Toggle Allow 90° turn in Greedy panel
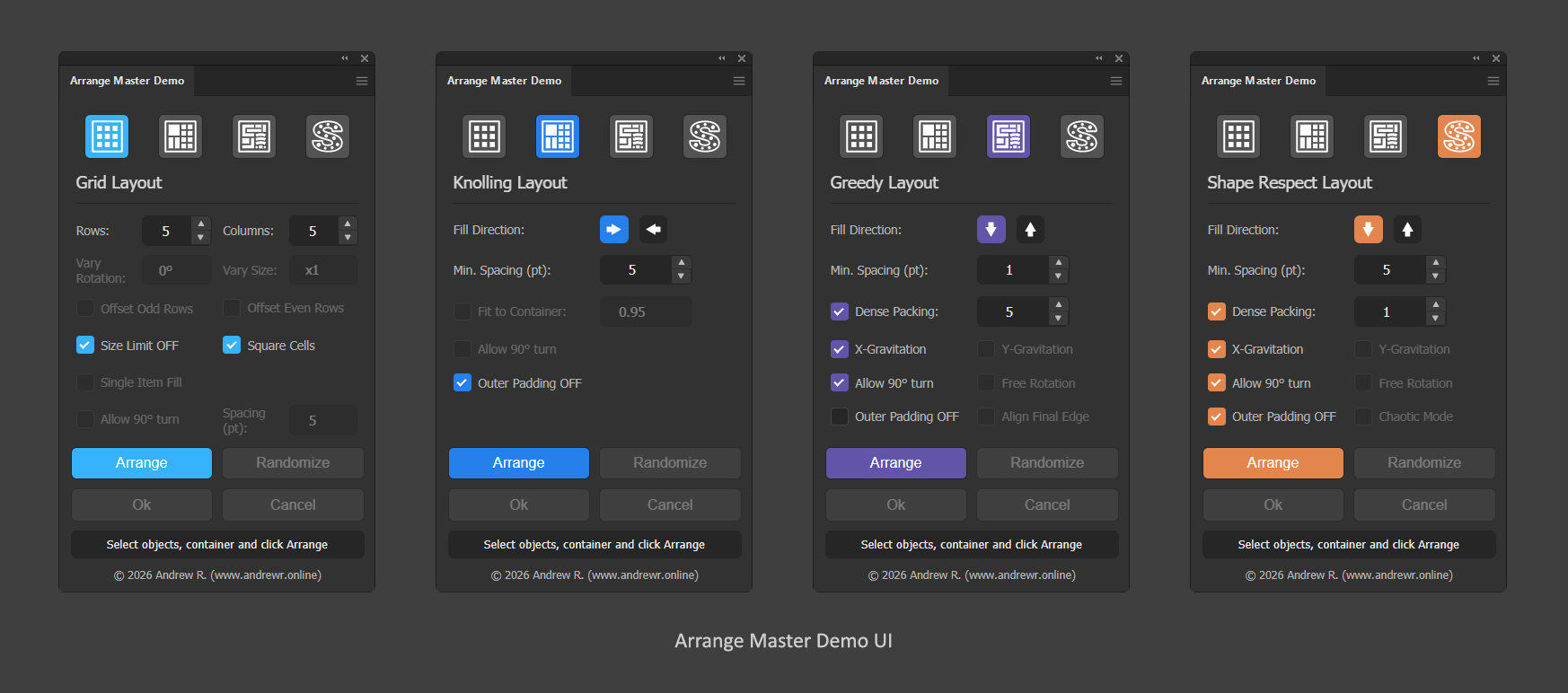Screen dimensions: 1568x693 (x=840, y=382)
